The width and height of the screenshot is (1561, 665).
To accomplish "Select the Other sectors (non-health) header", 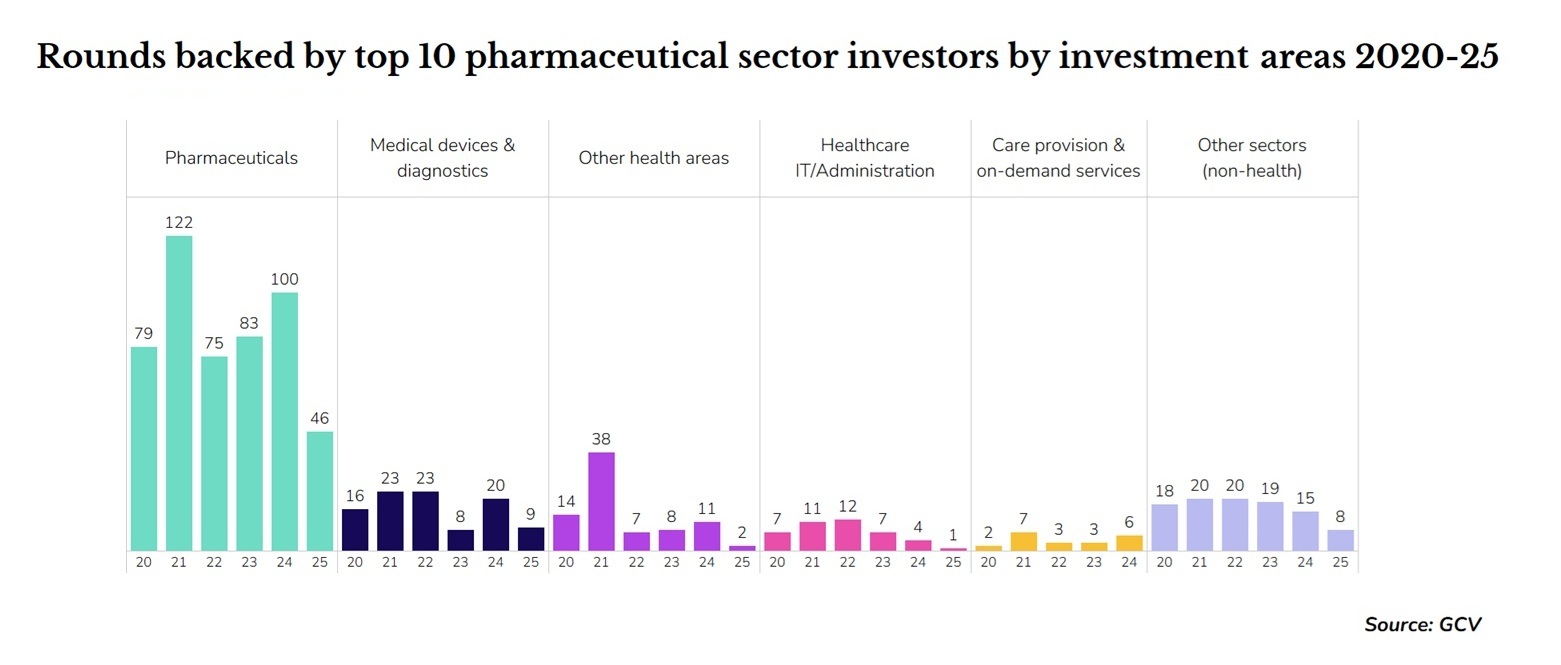I will point(1251,158).
